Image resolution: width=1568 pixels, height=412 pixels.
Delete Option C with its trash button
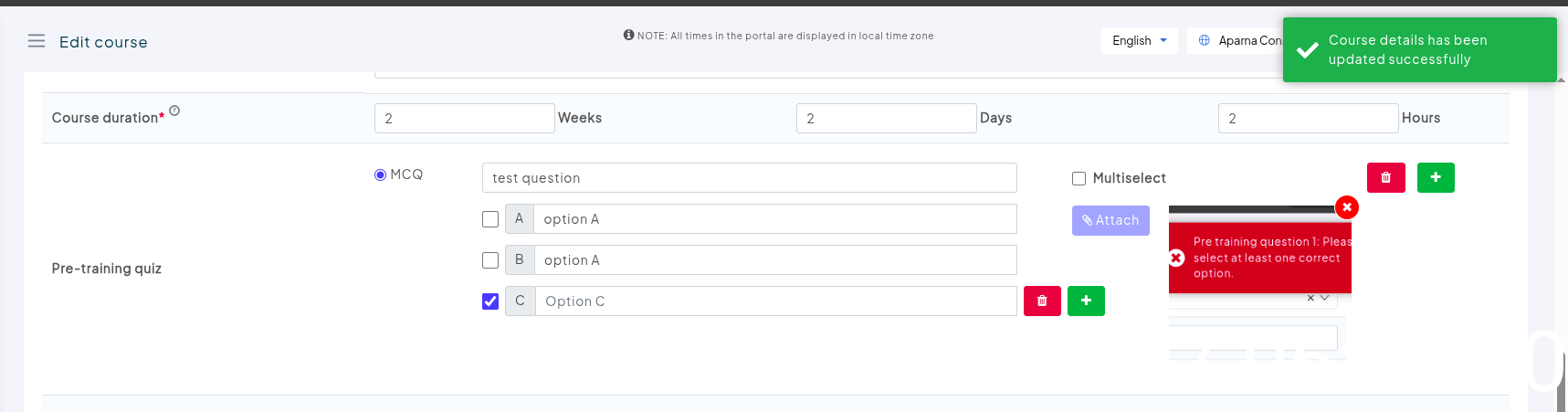click(x=1042, y=301)
